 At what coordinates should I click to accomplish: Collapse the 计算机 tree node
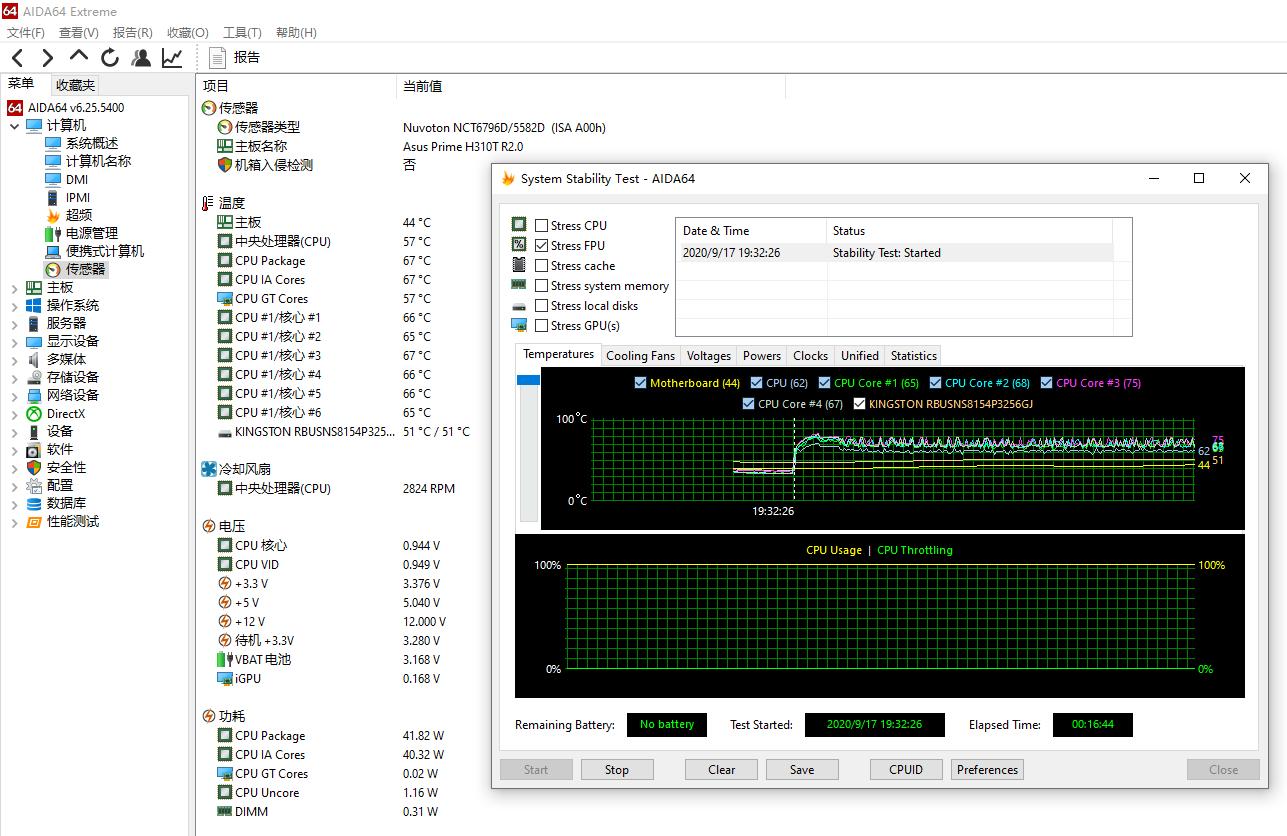(x=14, y=126)
